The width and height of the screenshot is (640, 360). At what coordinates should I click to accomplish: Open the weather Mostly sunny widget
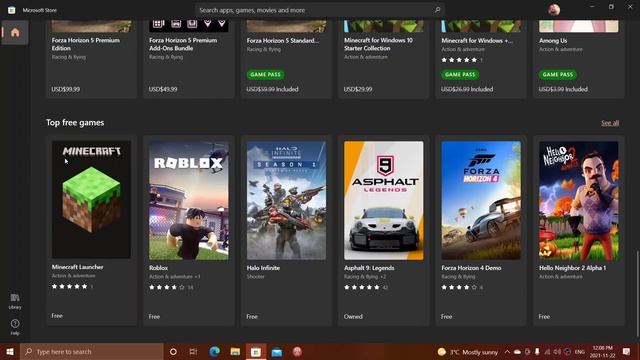tap(468, 352)
